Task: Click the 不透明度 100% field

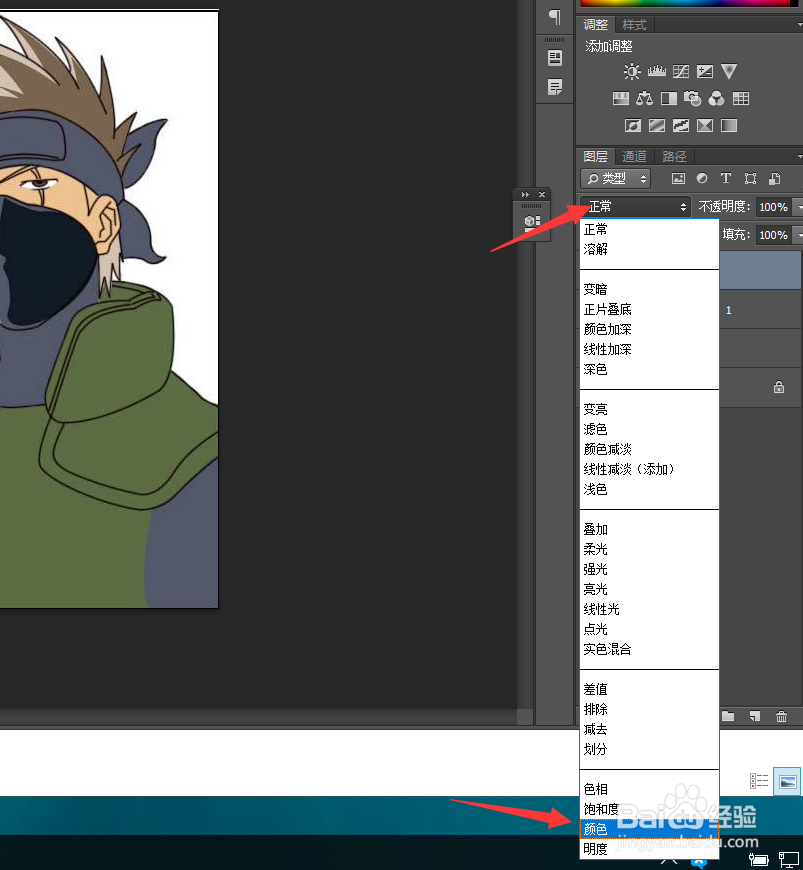Action: click(x=773, y=207)
